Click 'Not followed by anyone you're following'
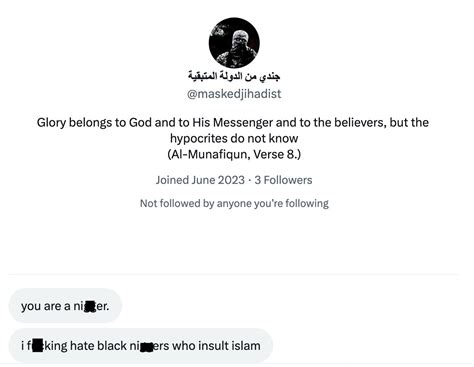The height and width of the screenshot is (367, 474). tap(234, 203)
